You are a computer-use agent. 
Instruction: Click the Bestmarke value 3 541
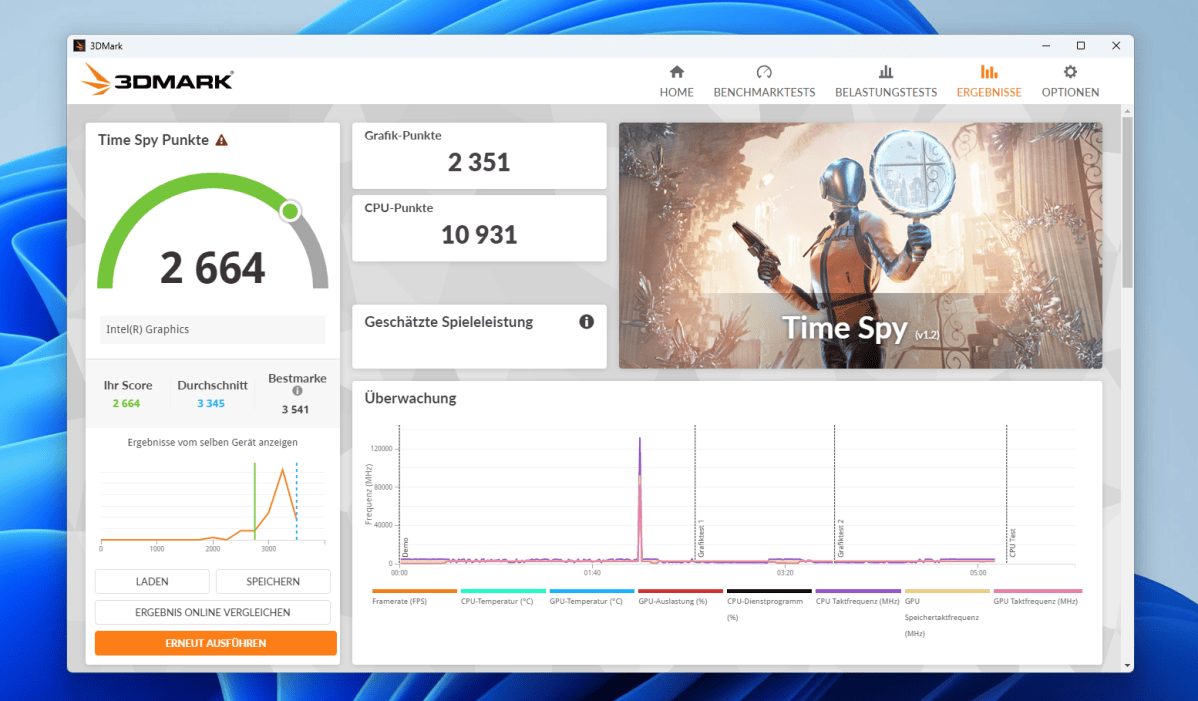point(295,409)
